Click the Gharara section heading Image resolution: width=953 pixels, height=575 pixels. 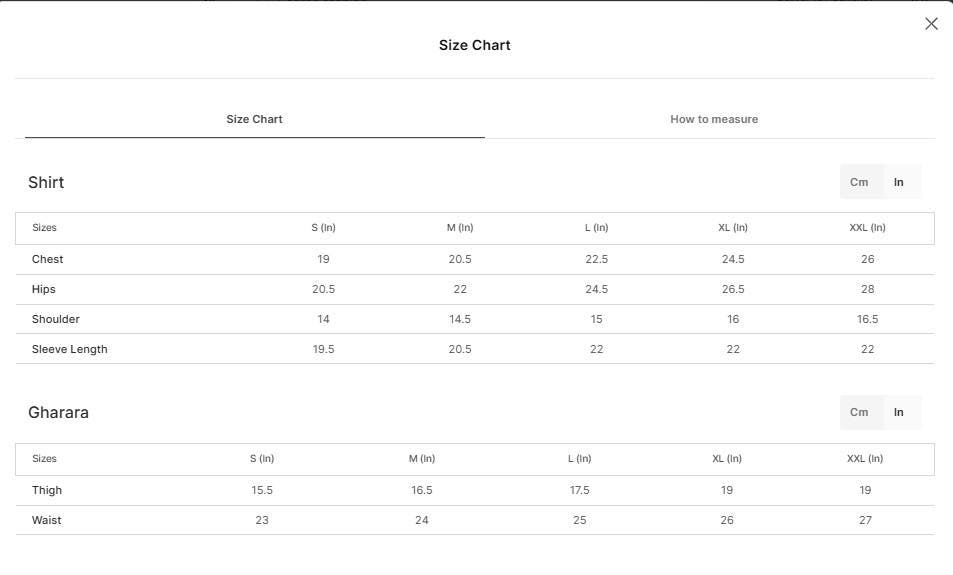tap(58, 413)
